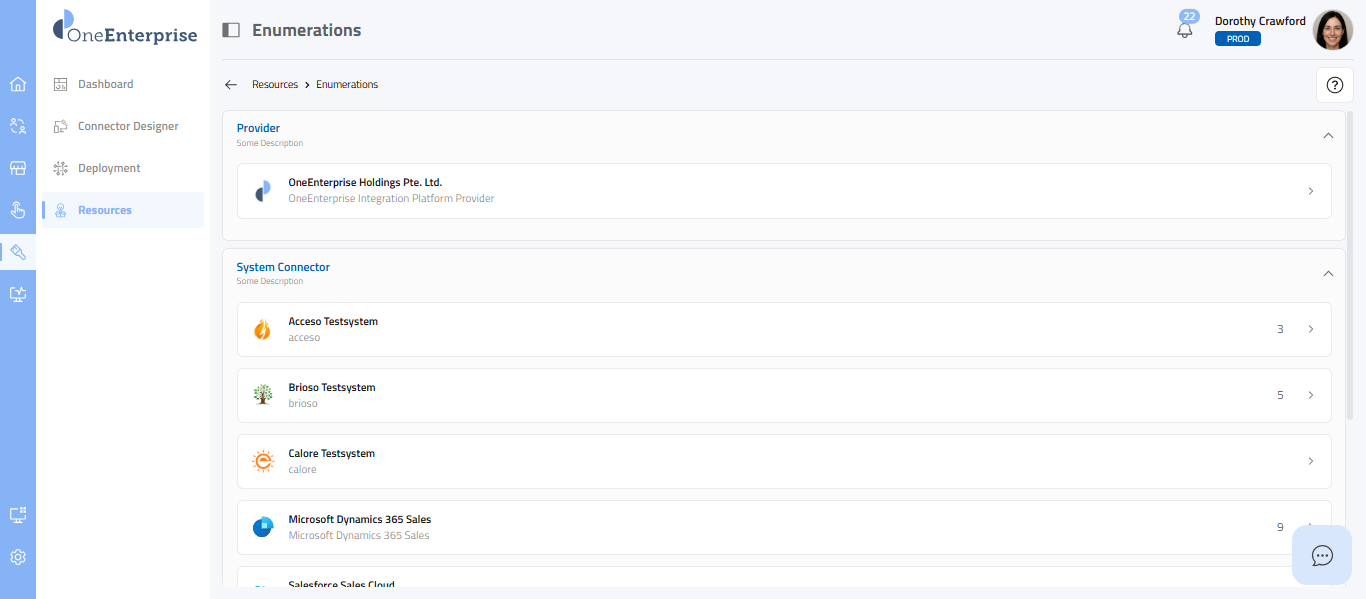Select Connector Designer menu item

click(x=128, y=126)
